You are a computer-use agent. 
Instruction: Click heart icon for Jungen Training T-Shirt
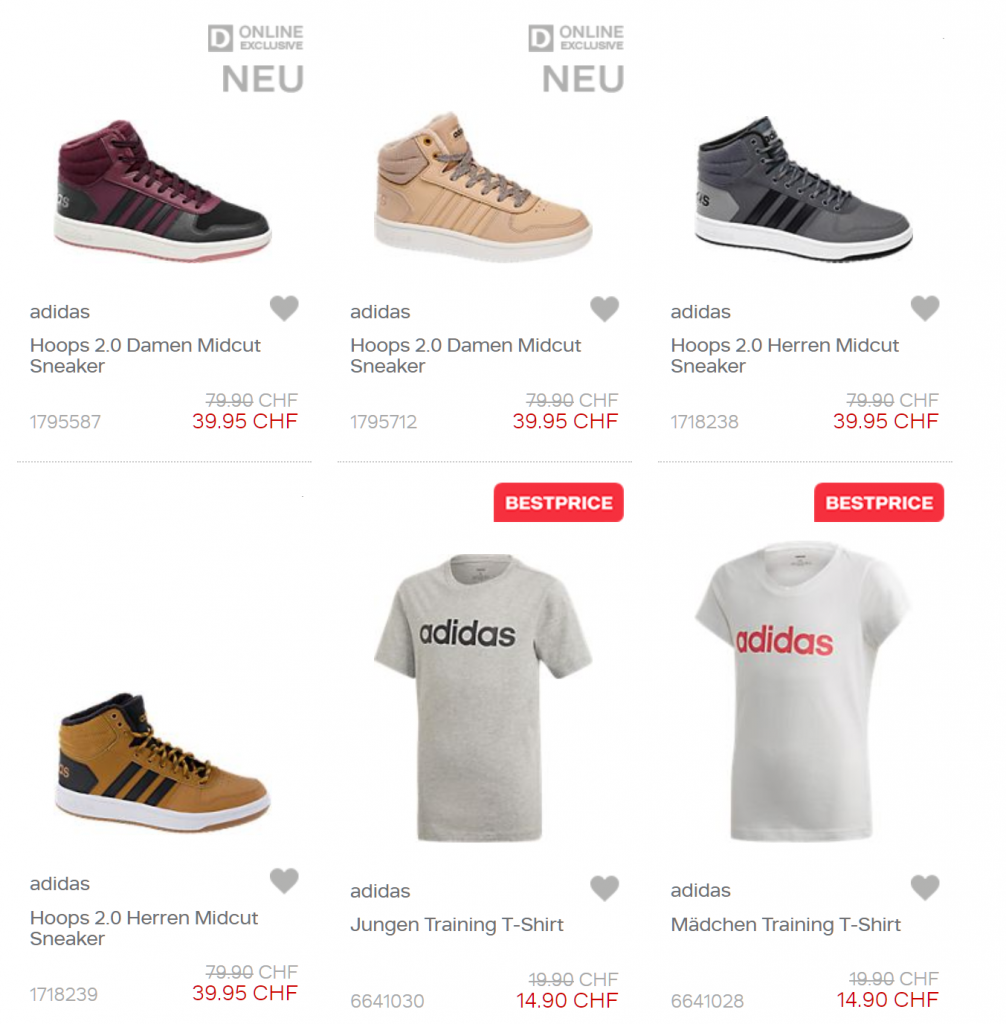pos(604,888)
